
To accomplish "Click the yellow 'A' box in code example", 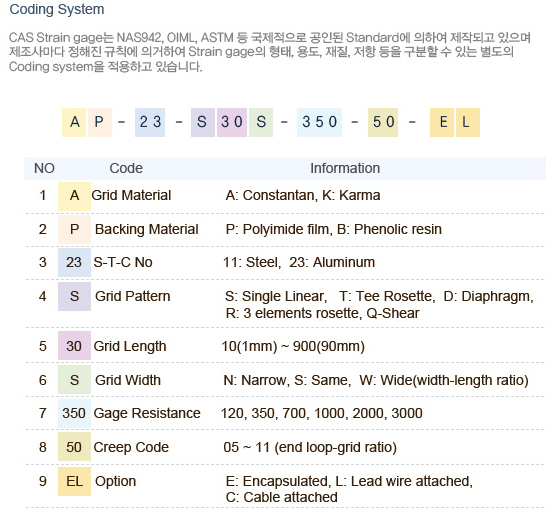I will point(74,122).
